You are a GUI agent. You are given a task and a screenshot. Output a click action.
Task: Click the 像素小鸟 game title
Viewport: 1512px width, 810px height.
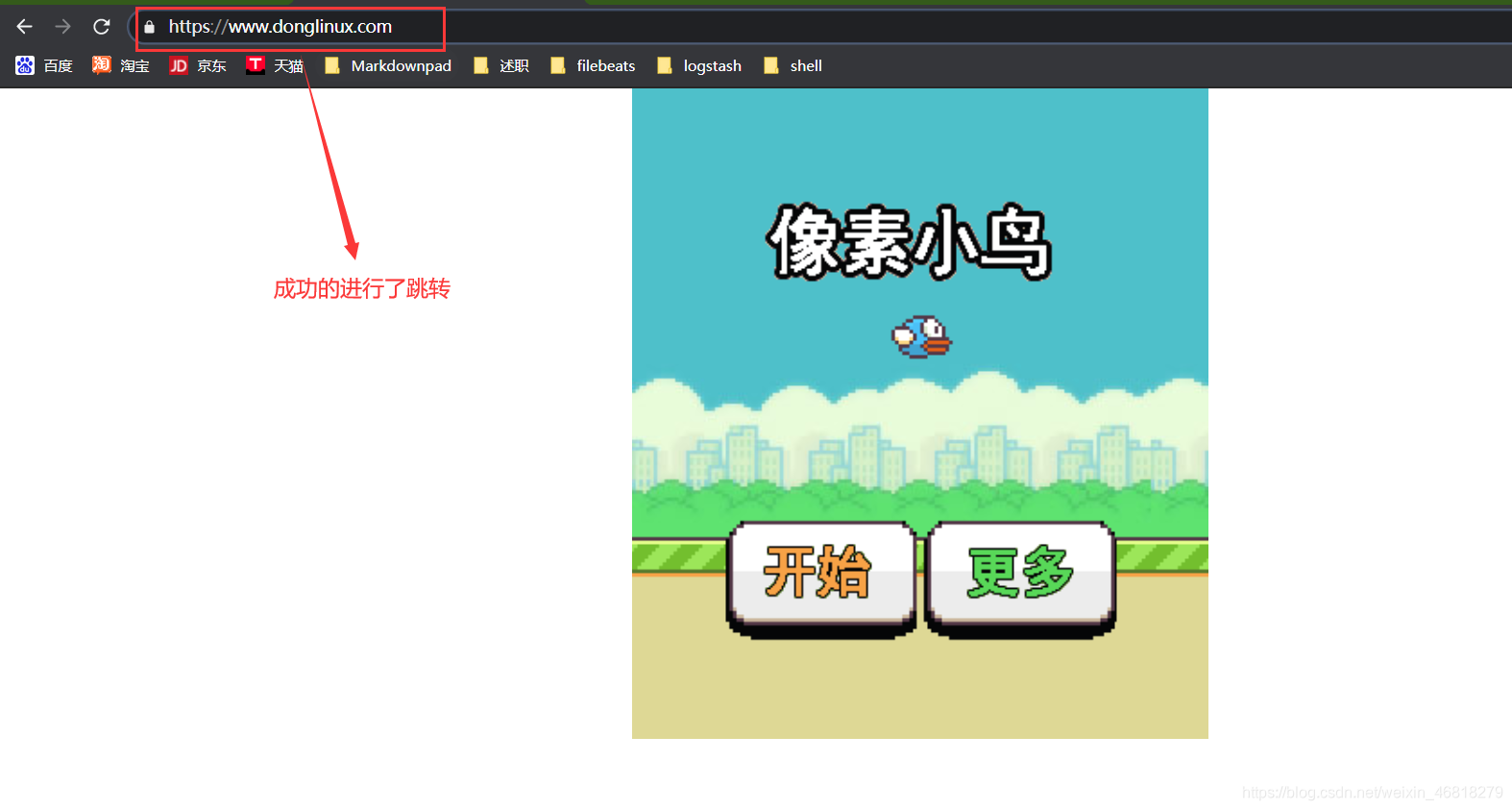point(909,242)
